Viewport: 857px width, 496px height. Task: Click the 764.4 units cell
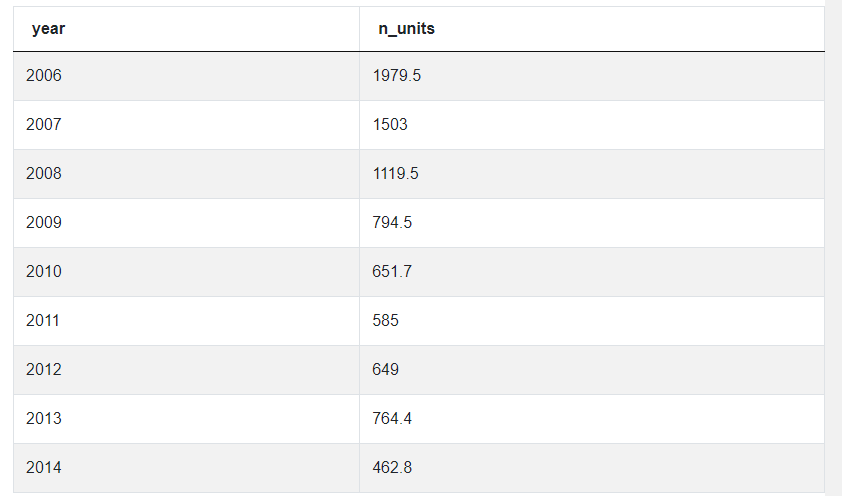(x=592, y=419)
